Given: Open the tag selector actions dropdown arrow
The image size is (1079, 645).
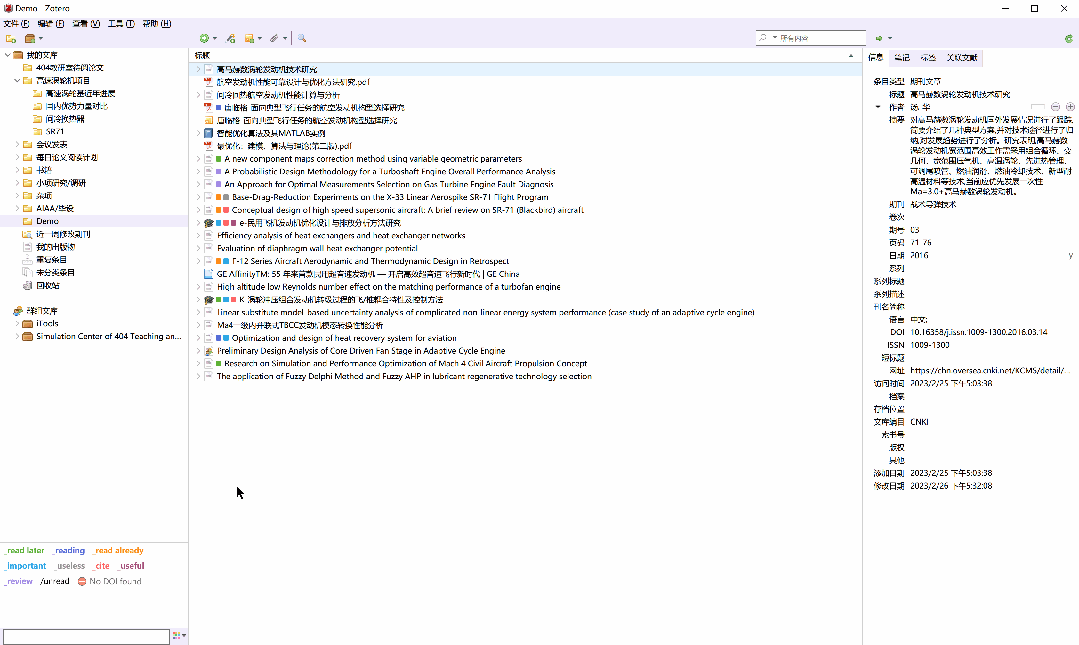Looking at the screenshot, I should 184,635.
